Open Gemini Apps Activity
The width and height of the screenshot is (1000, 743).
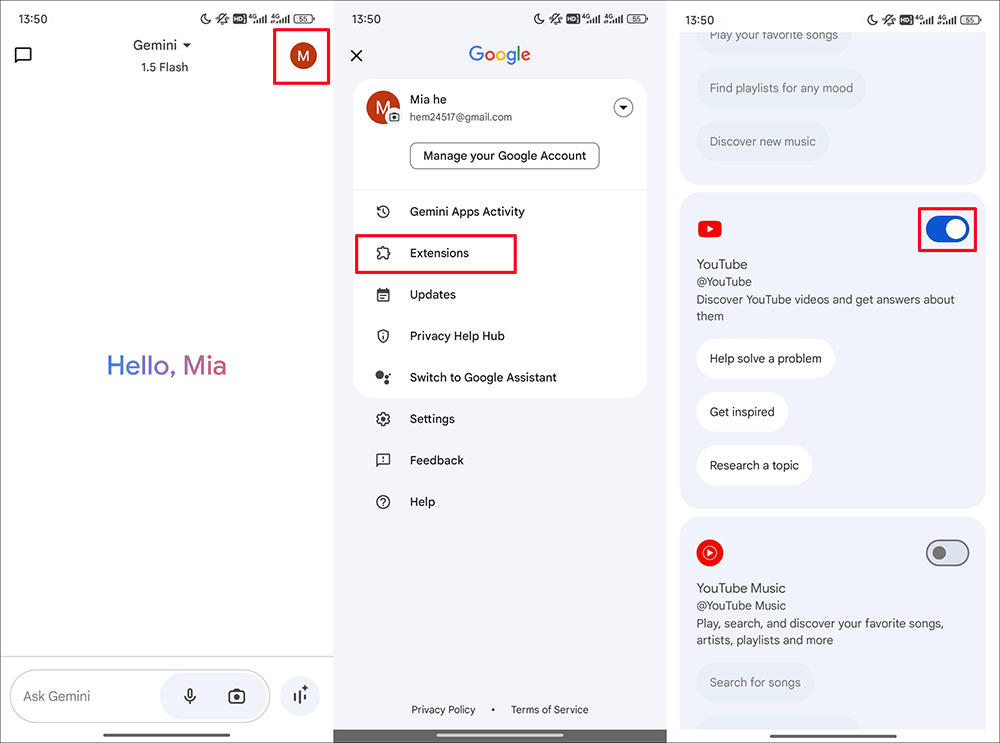(x=500, y=211)
